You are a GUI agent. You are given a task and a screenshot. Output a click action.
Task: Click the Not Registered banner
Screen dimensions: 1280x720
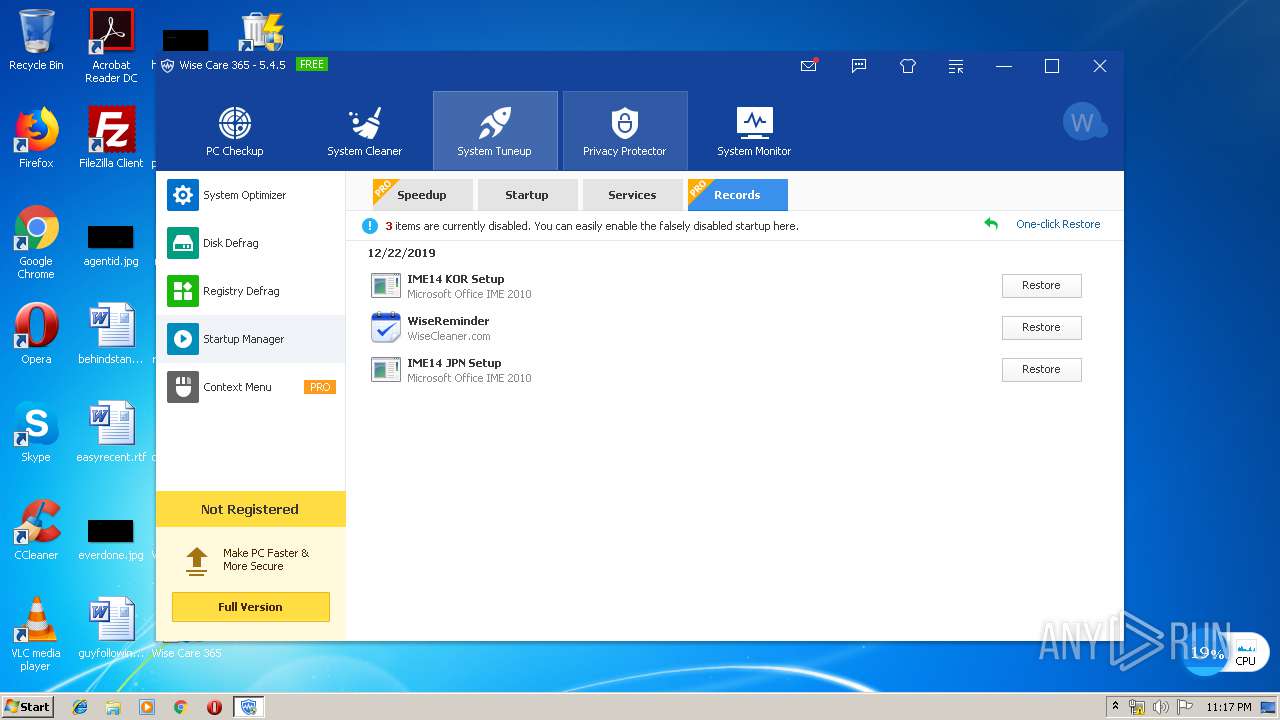[x=250, y=509]
